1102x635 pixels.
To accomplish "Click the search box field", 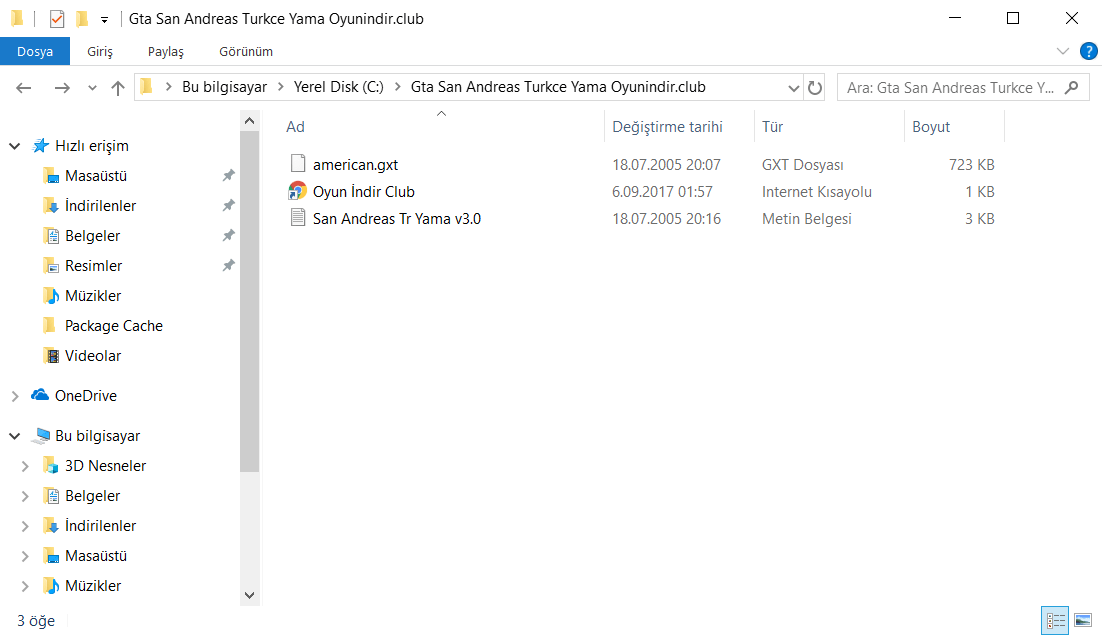I will pyautogui.click(x=950, y=88).
